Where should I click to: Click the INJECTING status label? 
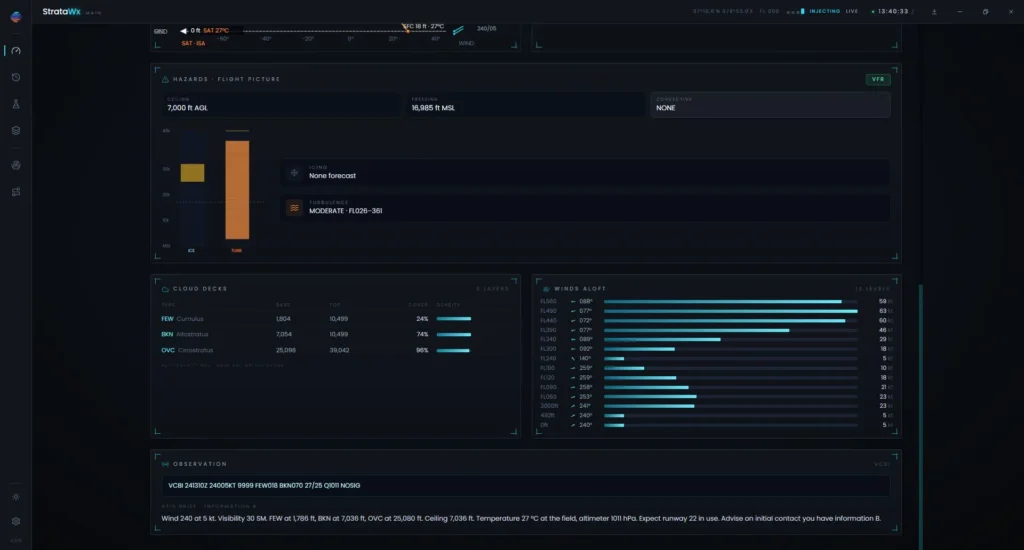[x=825, y=12]
